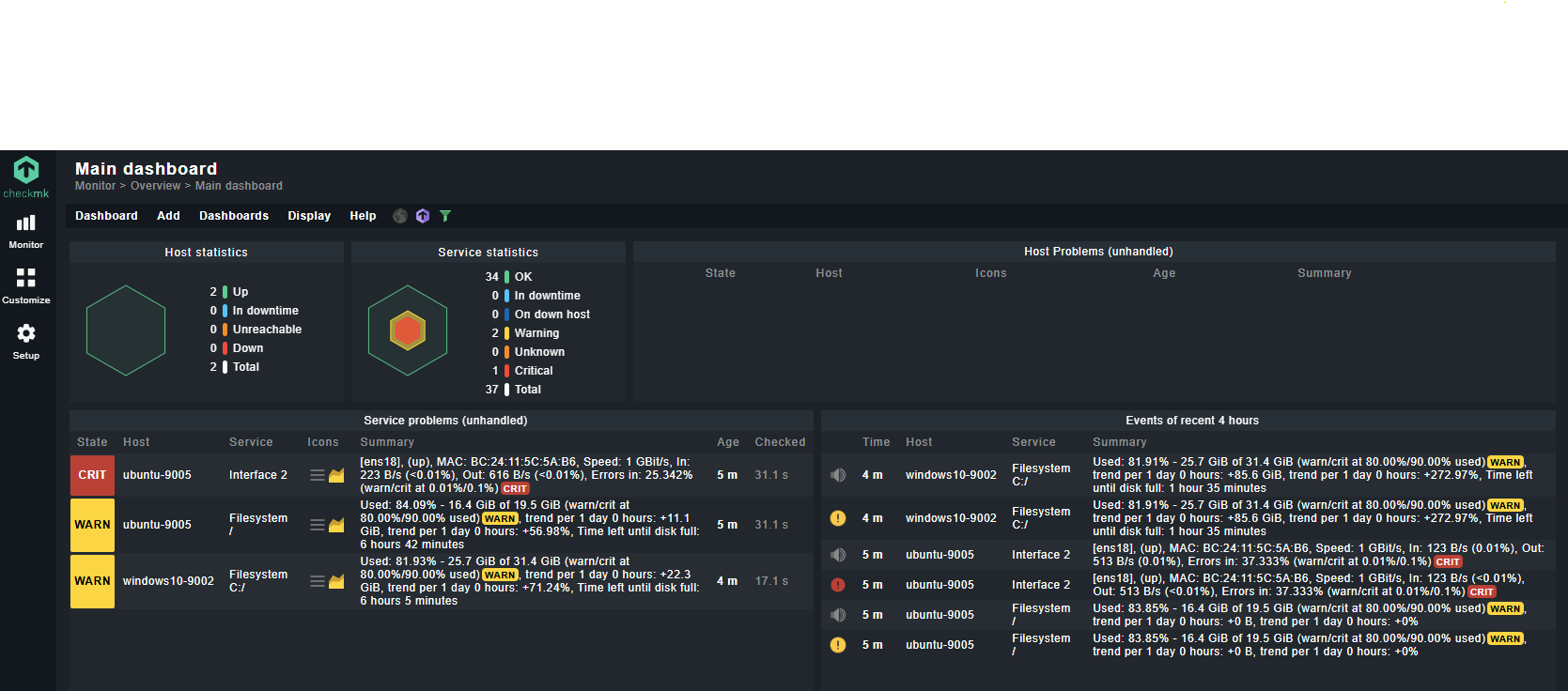Open the Monitor sidebar menu

click(26, 231)
